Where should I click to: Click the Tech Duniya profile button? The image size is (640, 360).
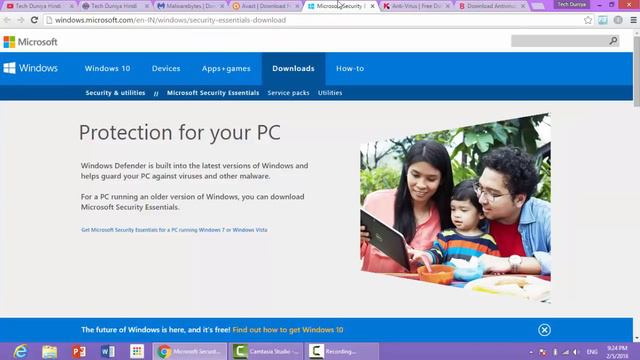pyautogui.click(x=571, y=4)
